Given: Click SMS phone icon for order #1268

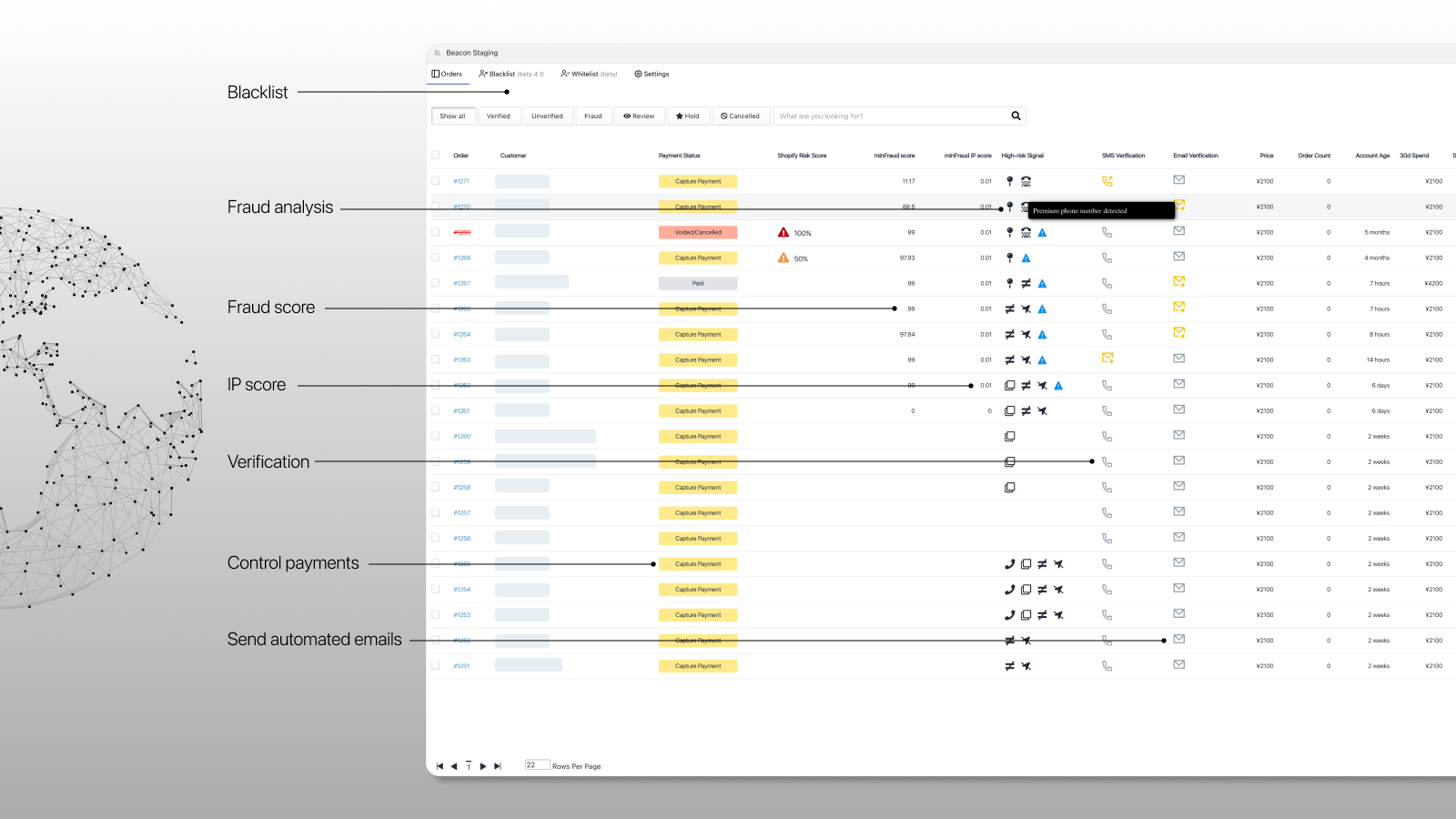Looking at the screenshot, I should point(1107,258).
